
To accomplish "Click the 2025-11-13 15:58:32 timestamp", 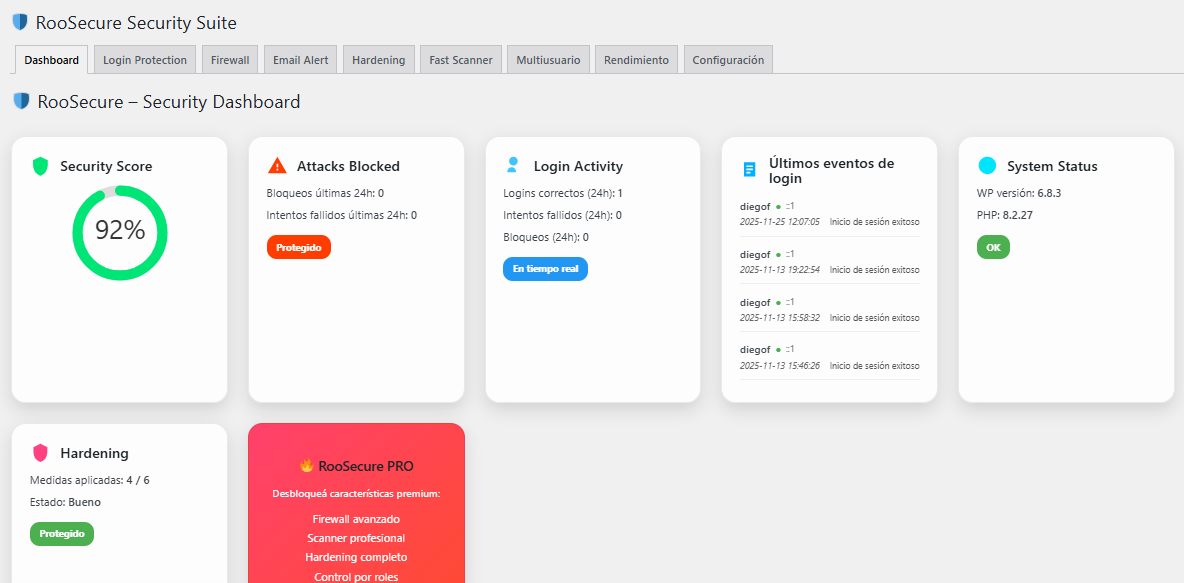I will pyautogui.click(x=779, y=318).
